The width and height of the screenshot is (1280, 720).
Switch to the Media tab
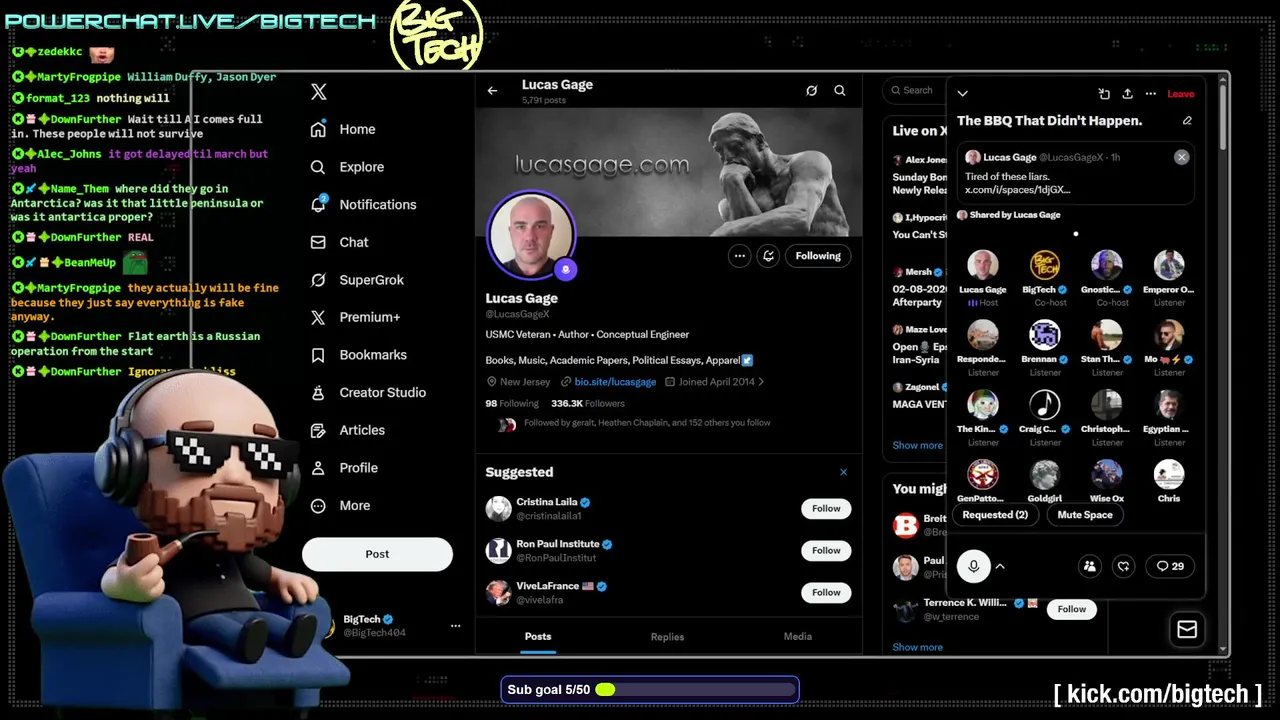(x=797, y=637)
